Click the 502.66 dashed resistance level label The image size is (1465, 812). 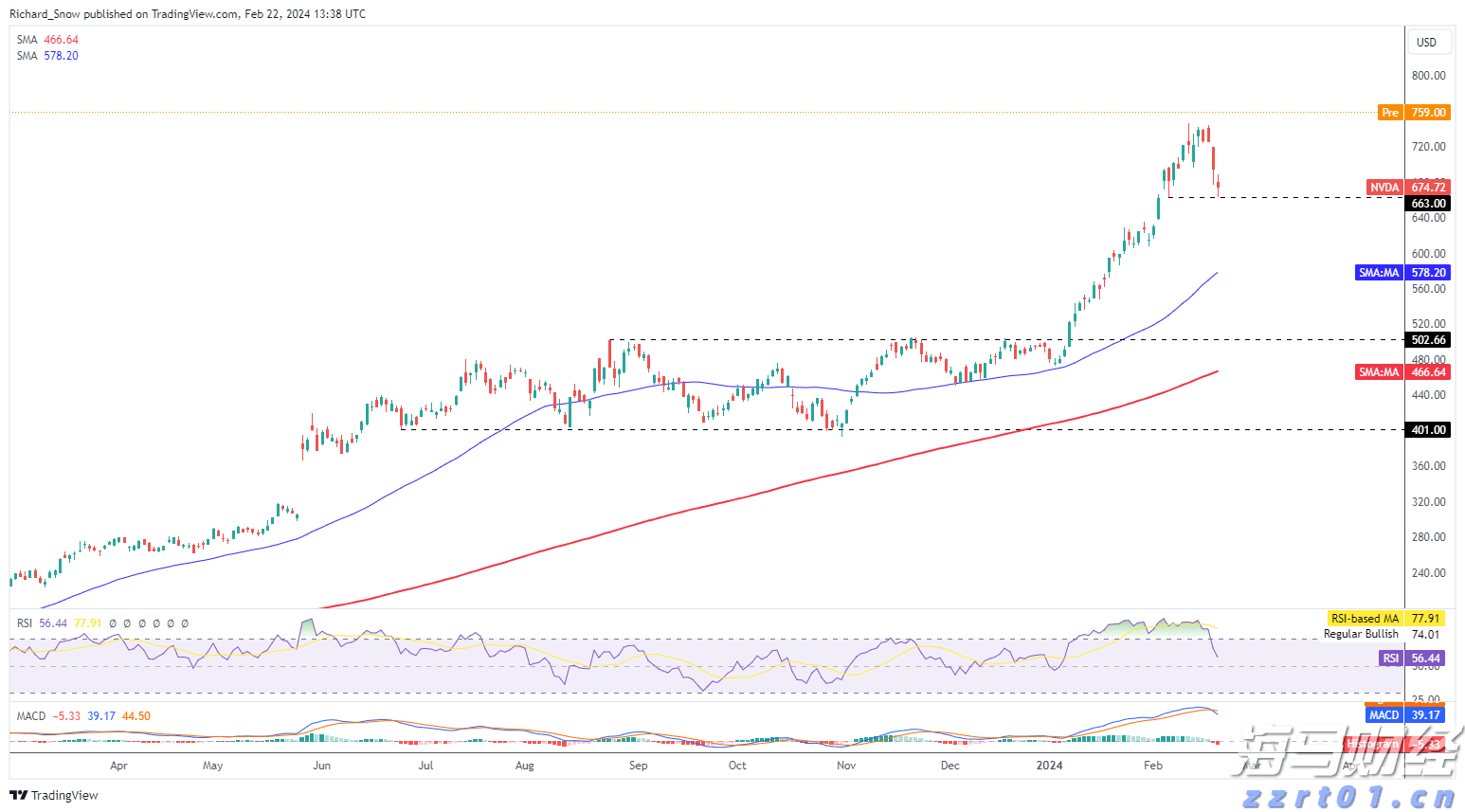tap(1428, 339)
